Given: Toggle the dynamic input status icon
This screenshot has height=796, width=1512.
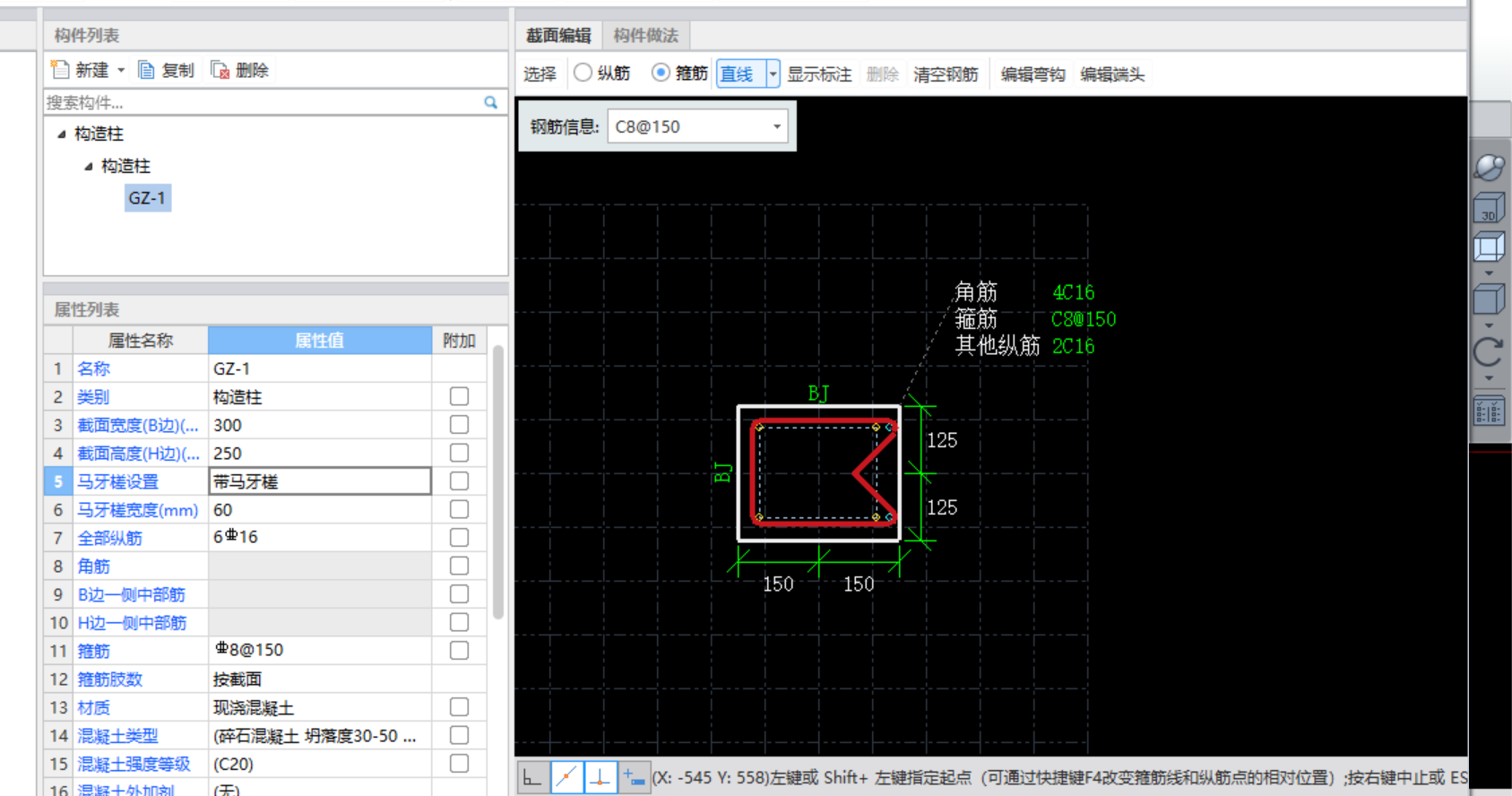Looking at the screenshot, I should click(634, 778).
